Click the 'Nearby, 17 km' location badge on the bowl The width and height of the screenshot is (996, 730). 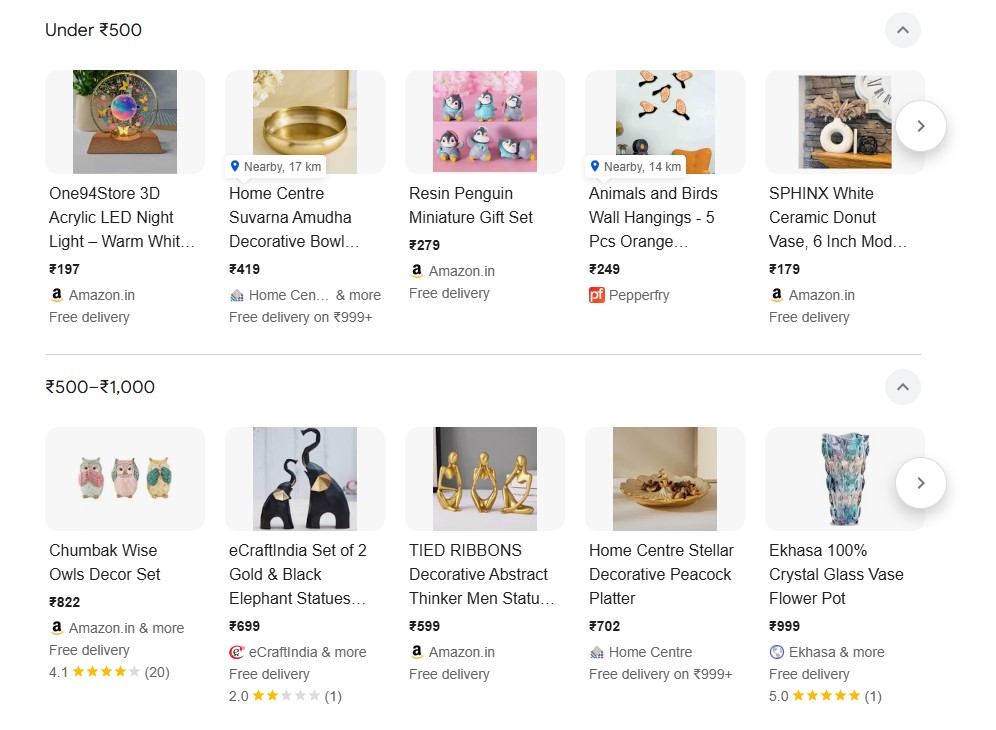275,166
